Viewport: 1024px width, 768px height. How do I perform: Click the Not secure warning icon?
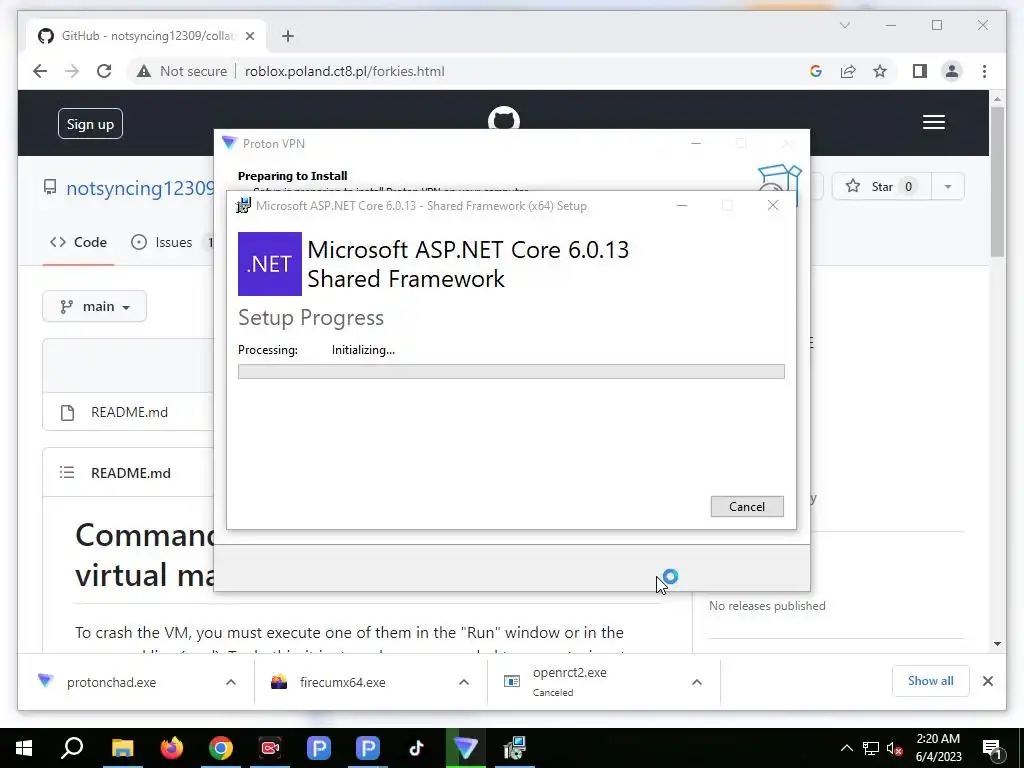click(144, 71)
